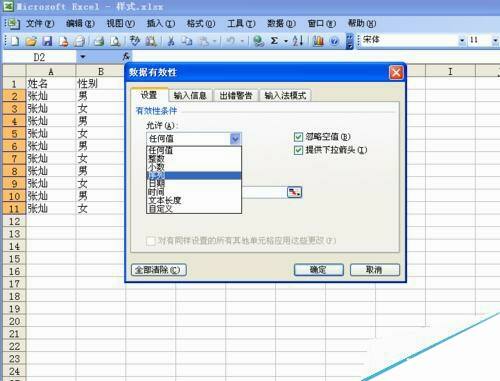Open the 文件 menu
500x381 pixels.
coord(40,24)
